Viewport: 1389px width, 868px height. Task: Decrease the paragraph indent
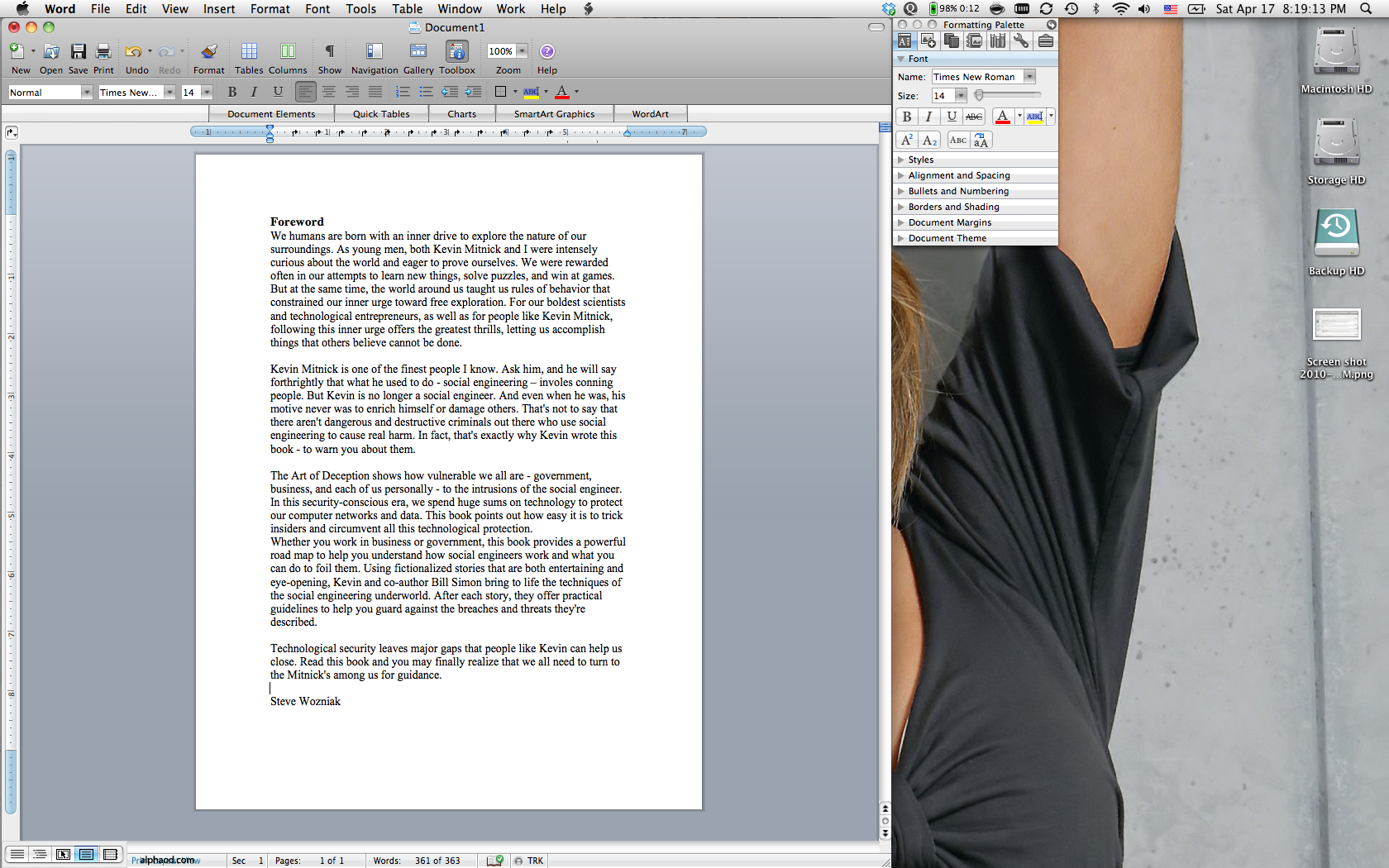click(450, 92)
